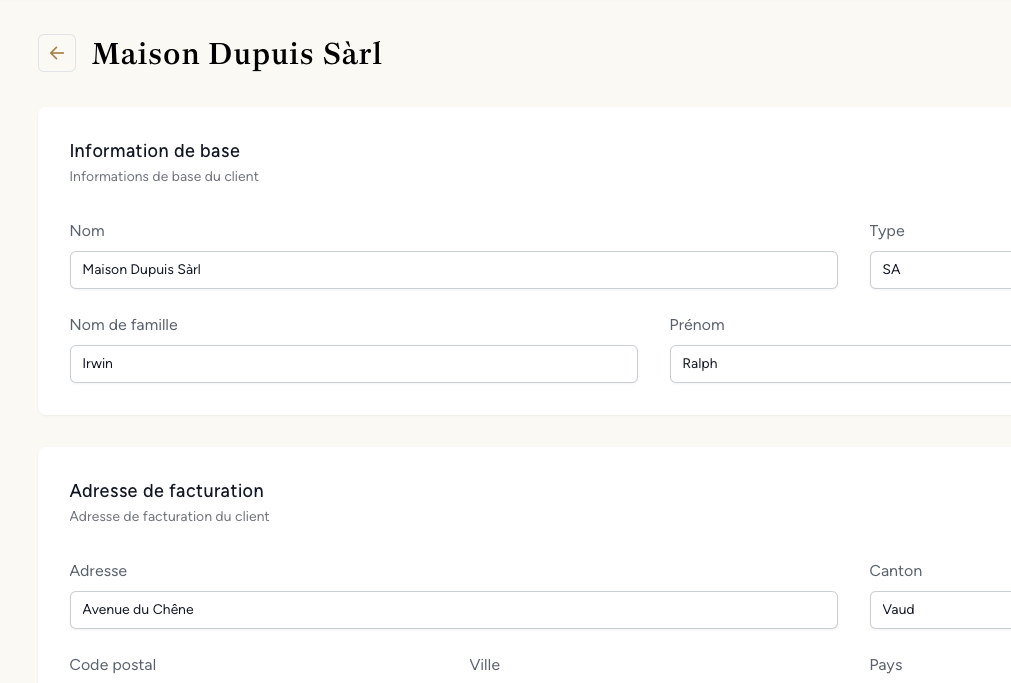Click the Nom field containing Maison Dupuis Sàrl
The width and height of the screenshot is (1011, 683).
pos(453,269)
